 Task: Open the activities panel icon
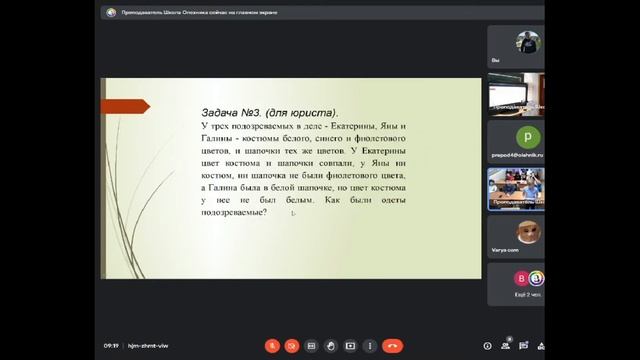[x=541, y=346]
